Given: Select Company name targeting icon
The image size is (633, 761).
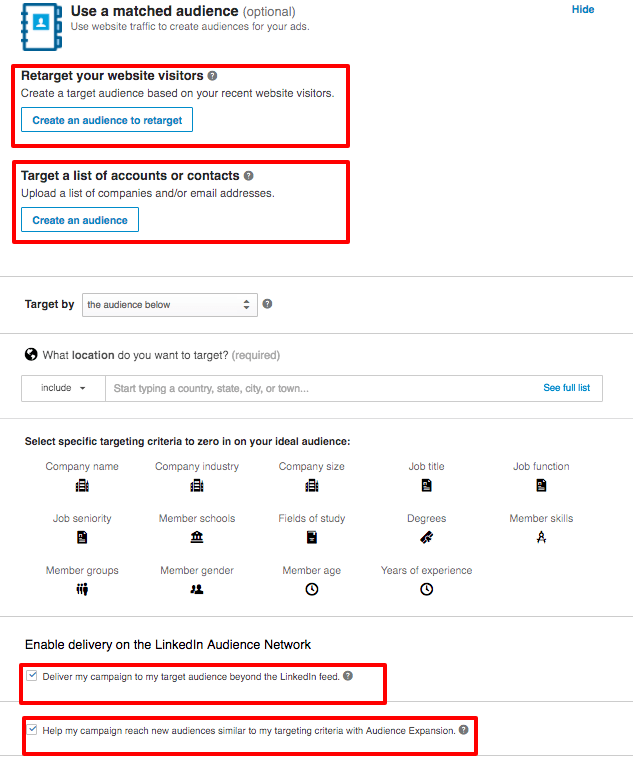Looking at the screenshot, I should point(82,485).
